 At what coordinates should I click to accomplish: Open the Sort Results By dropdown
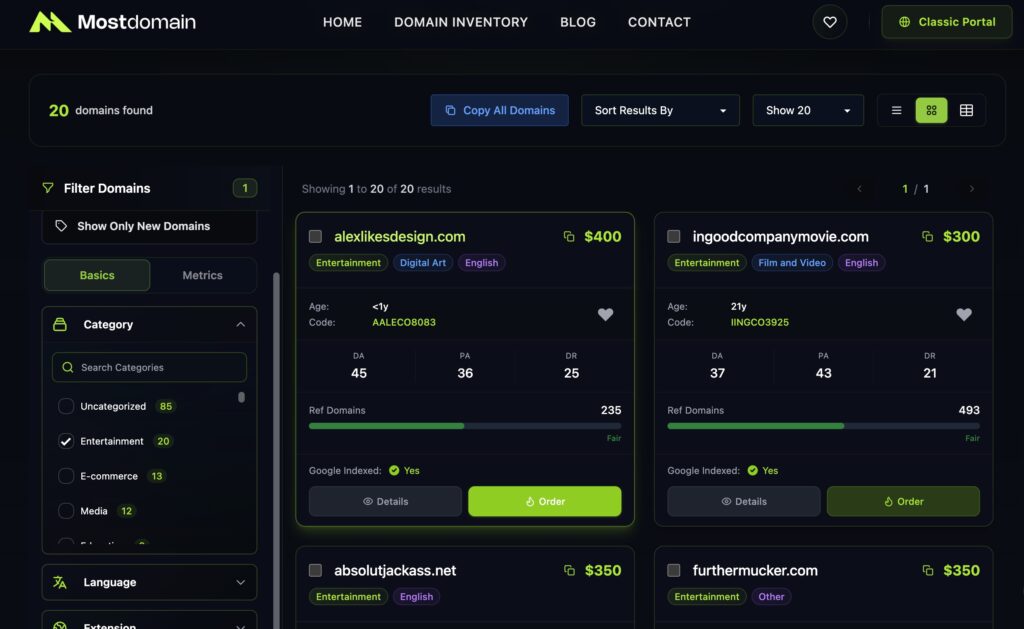coord(660,110)
